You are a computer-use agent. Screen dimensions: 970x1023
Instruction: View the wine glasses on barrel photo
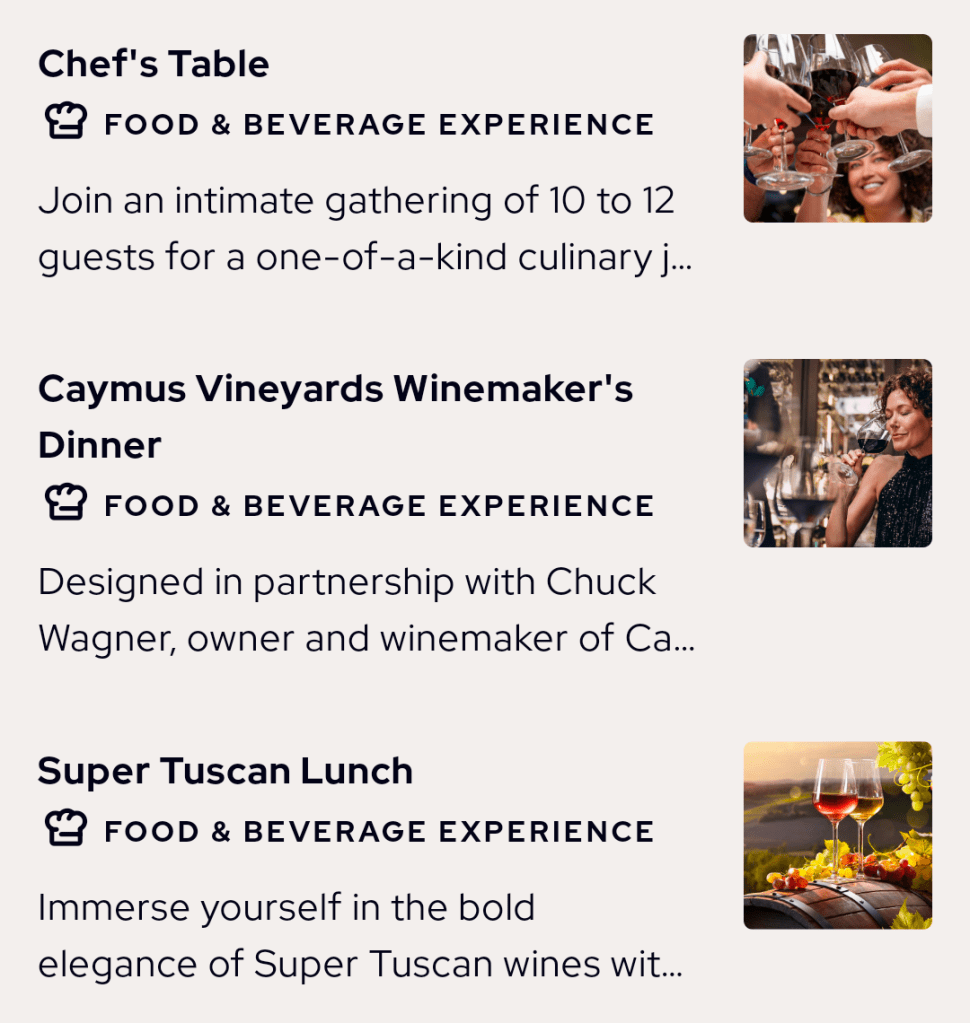coord(837,835)
